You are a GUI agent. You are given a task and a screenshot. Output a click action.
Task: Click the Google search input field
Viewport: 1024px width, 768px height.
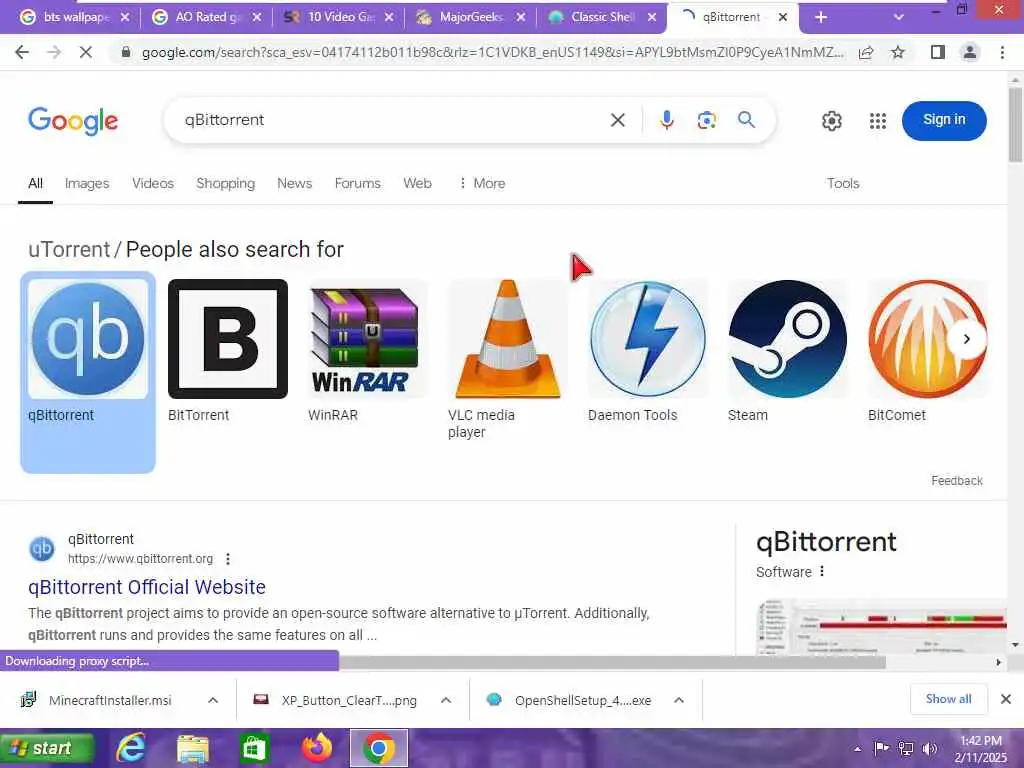point(392,120)
